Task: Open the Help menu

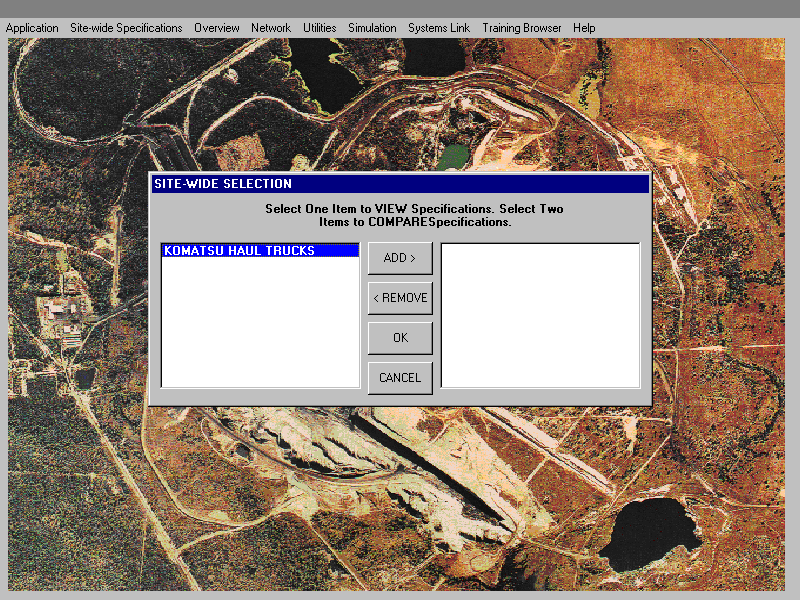Action: [584, 28]
